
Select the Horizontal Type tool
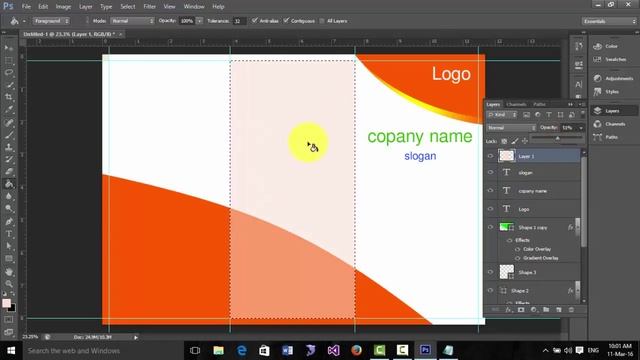[x=9, y=234]
